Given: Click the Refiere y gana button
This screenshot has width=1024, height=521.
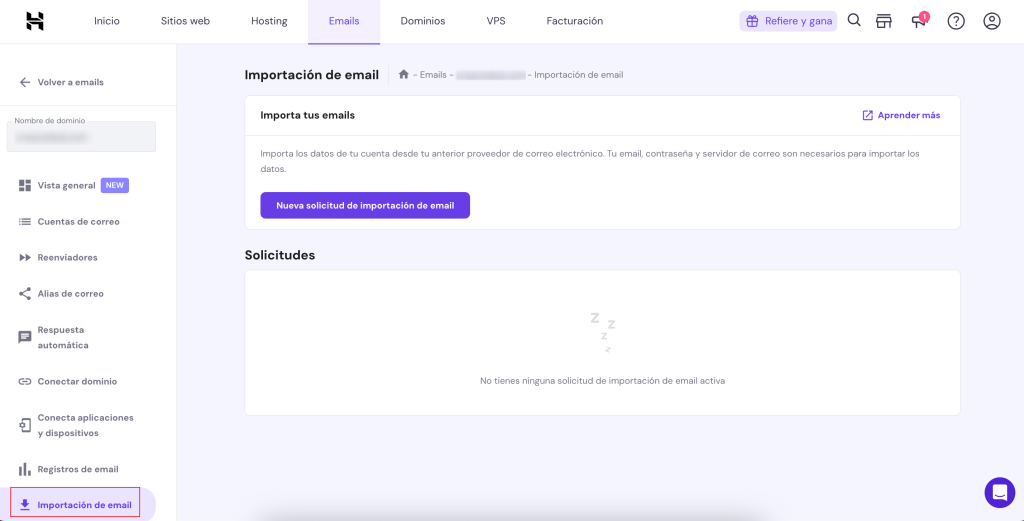Looking at the screenshot, I should [788, 21].
